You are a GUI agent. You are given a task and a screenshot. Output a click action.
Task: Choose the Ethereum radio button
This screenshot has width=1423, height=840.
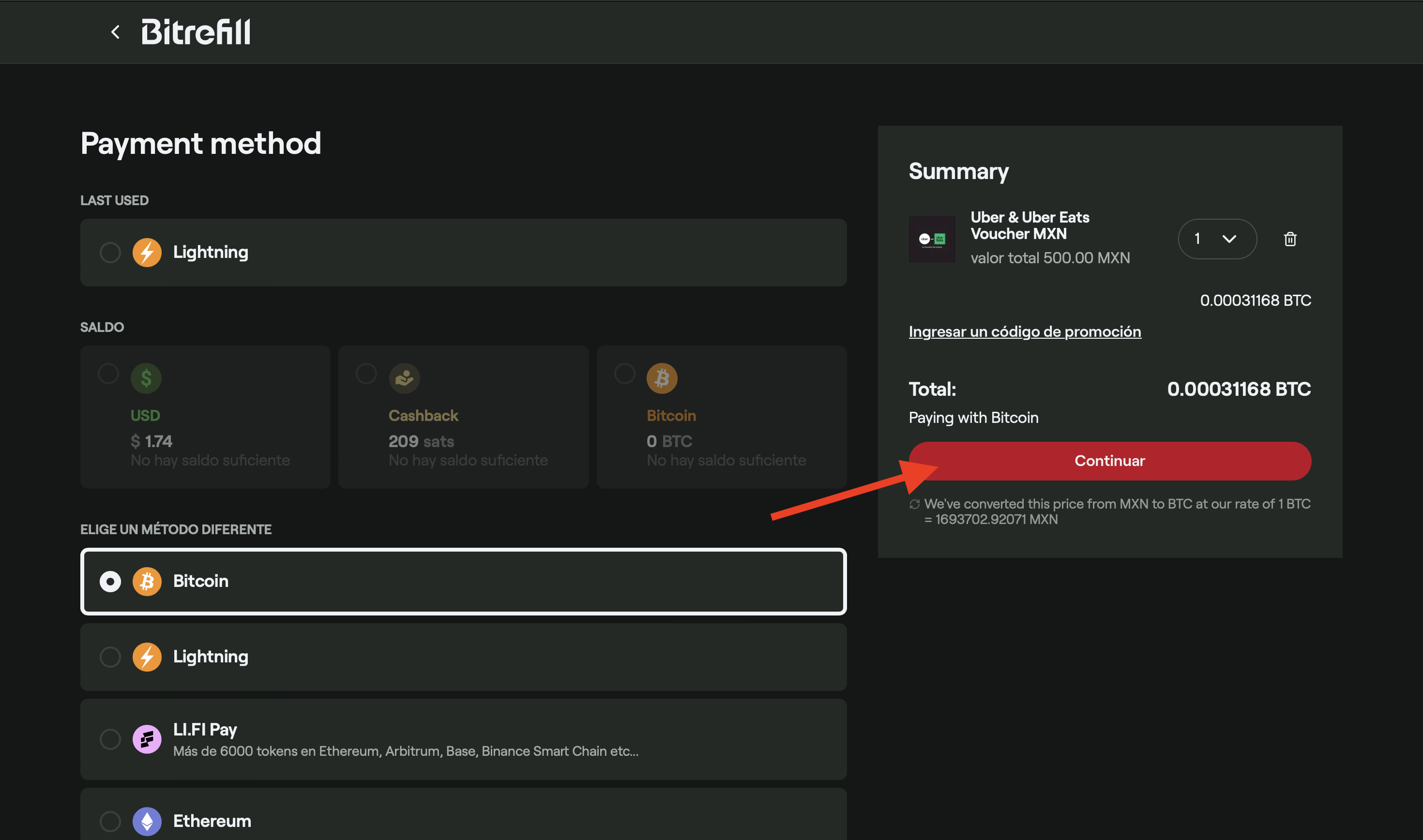[110, 821]
